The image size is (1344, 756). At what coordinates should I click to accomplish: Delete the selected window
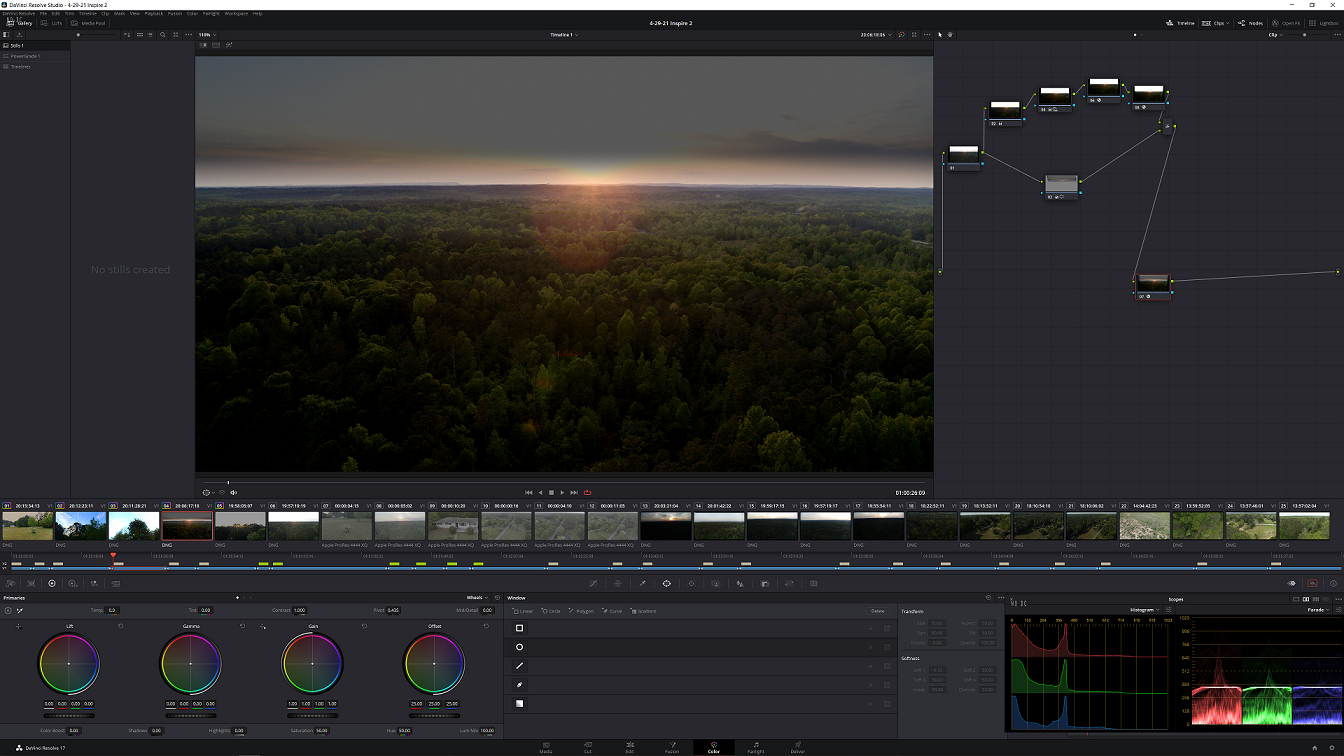click(x=878, y=611)
